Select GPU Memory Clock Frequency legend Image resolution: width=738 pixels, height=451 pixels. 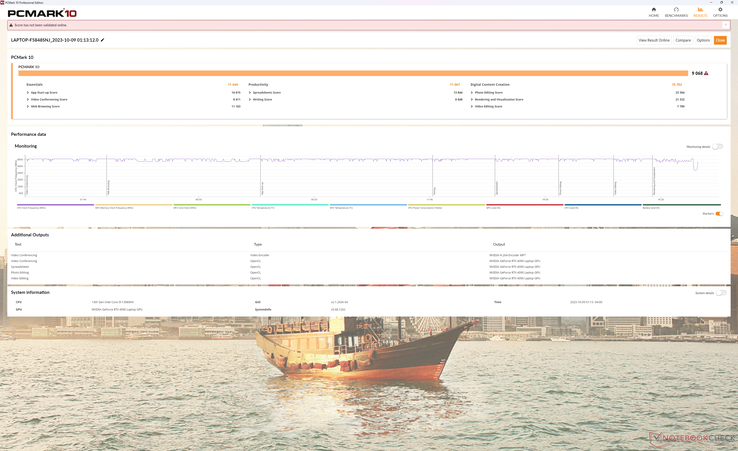click(133, 206)
